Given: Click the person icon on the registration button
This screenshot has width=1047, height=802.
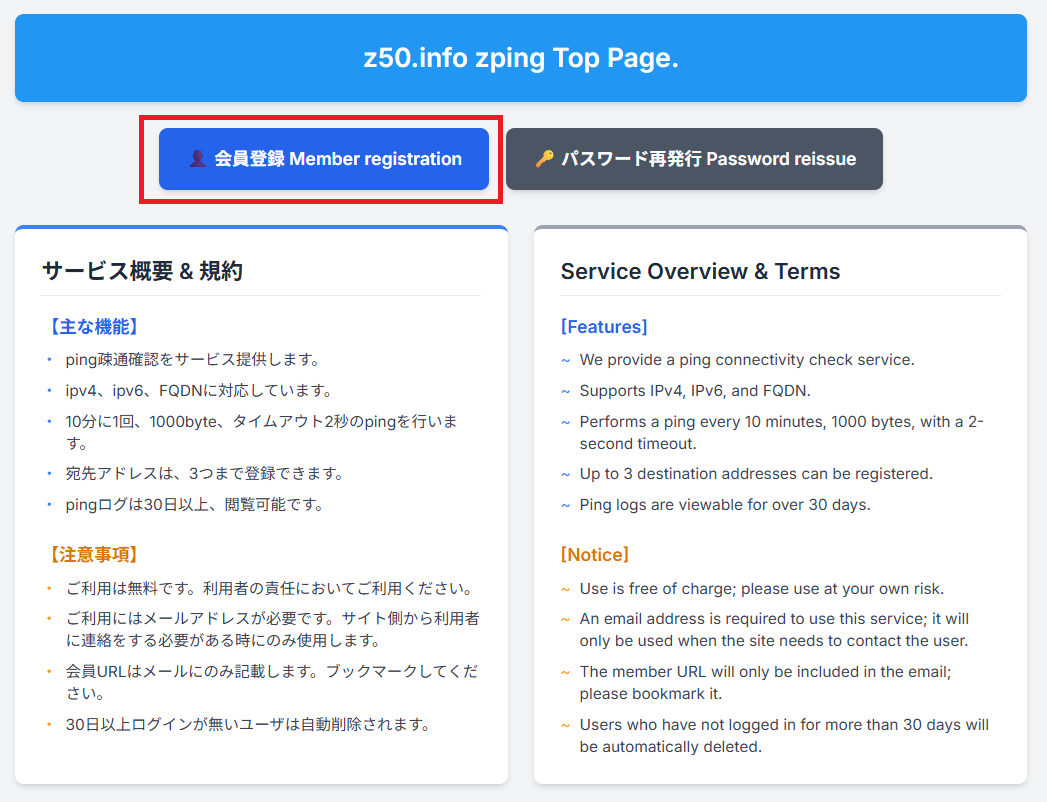Looking at the screenshot, I should pos(197,159).
